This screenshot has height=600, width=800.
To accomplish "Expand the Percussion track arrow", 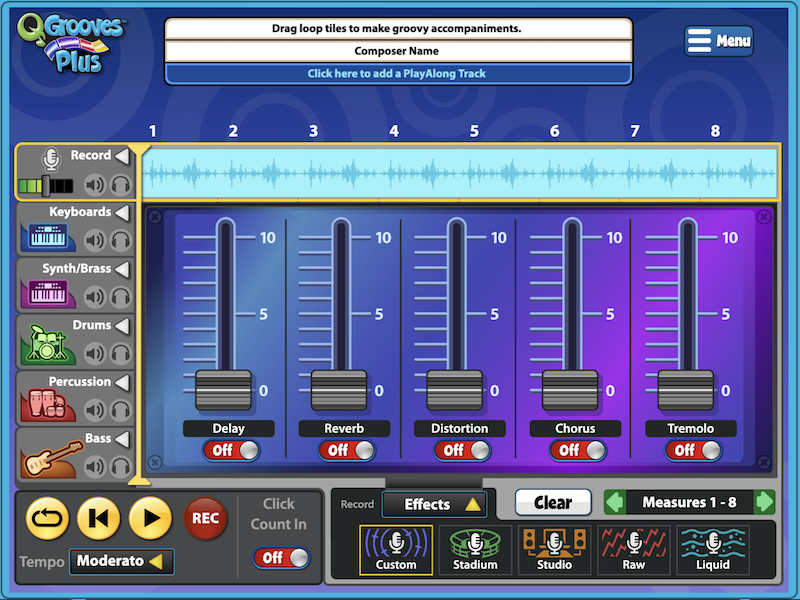I will tap(122, 382).
